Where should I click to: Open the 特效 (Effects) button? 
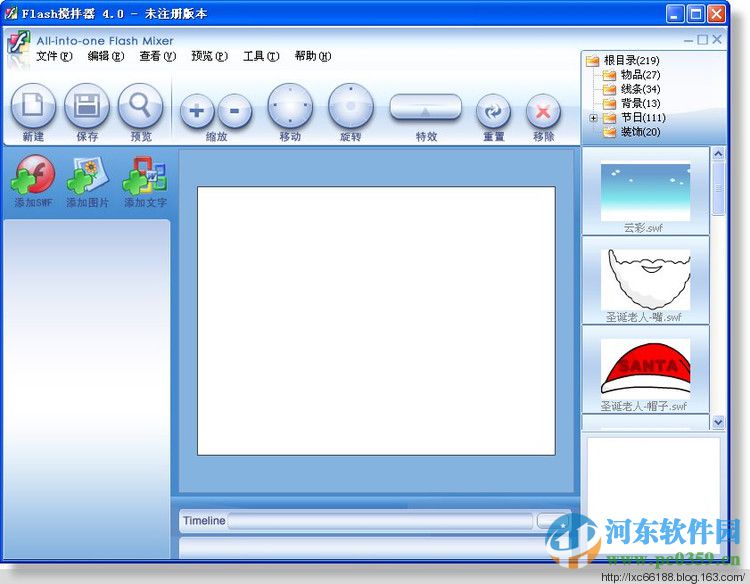point(426,107)
